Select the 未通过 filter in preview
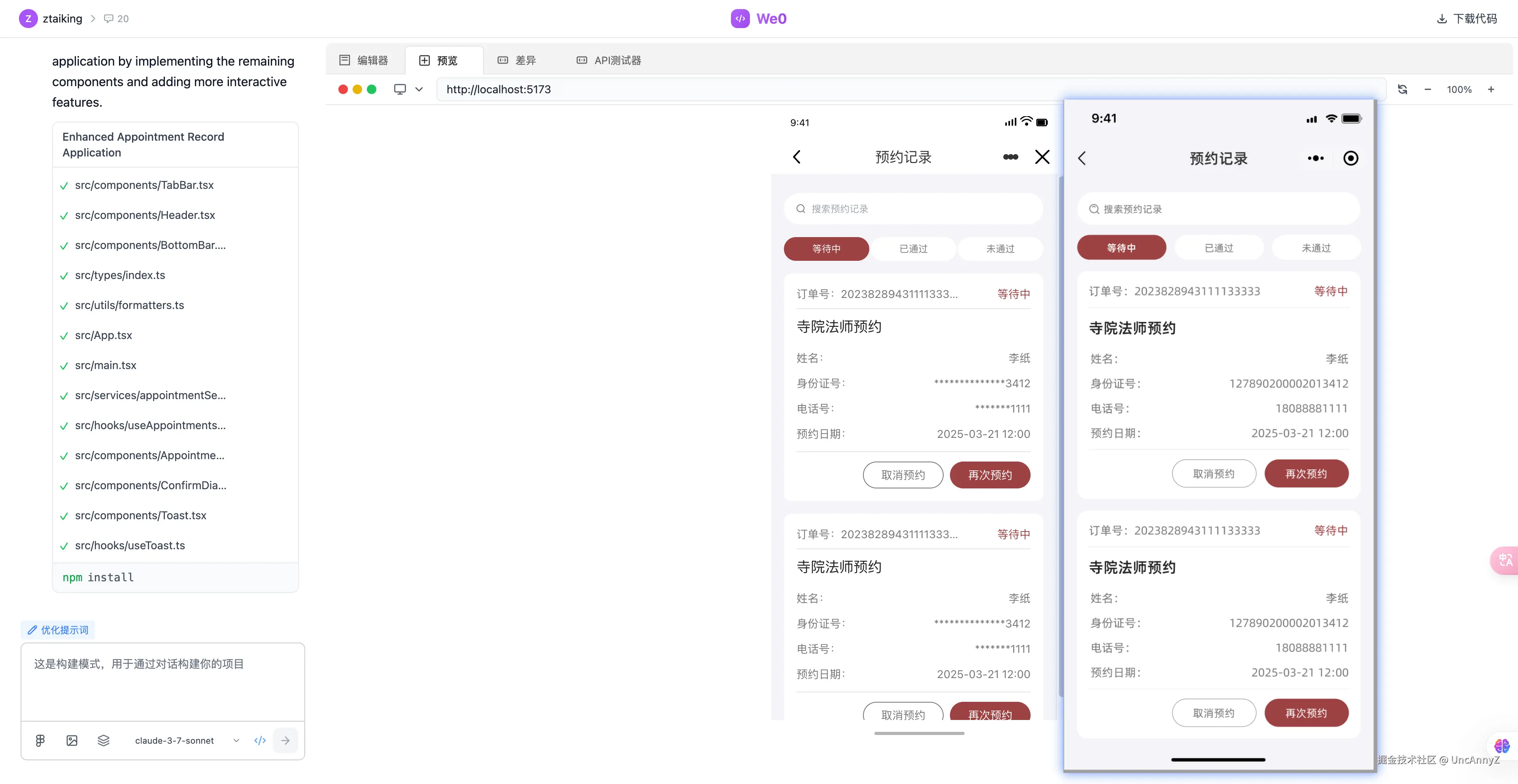1518x784 pixels. pos(1000,249)
